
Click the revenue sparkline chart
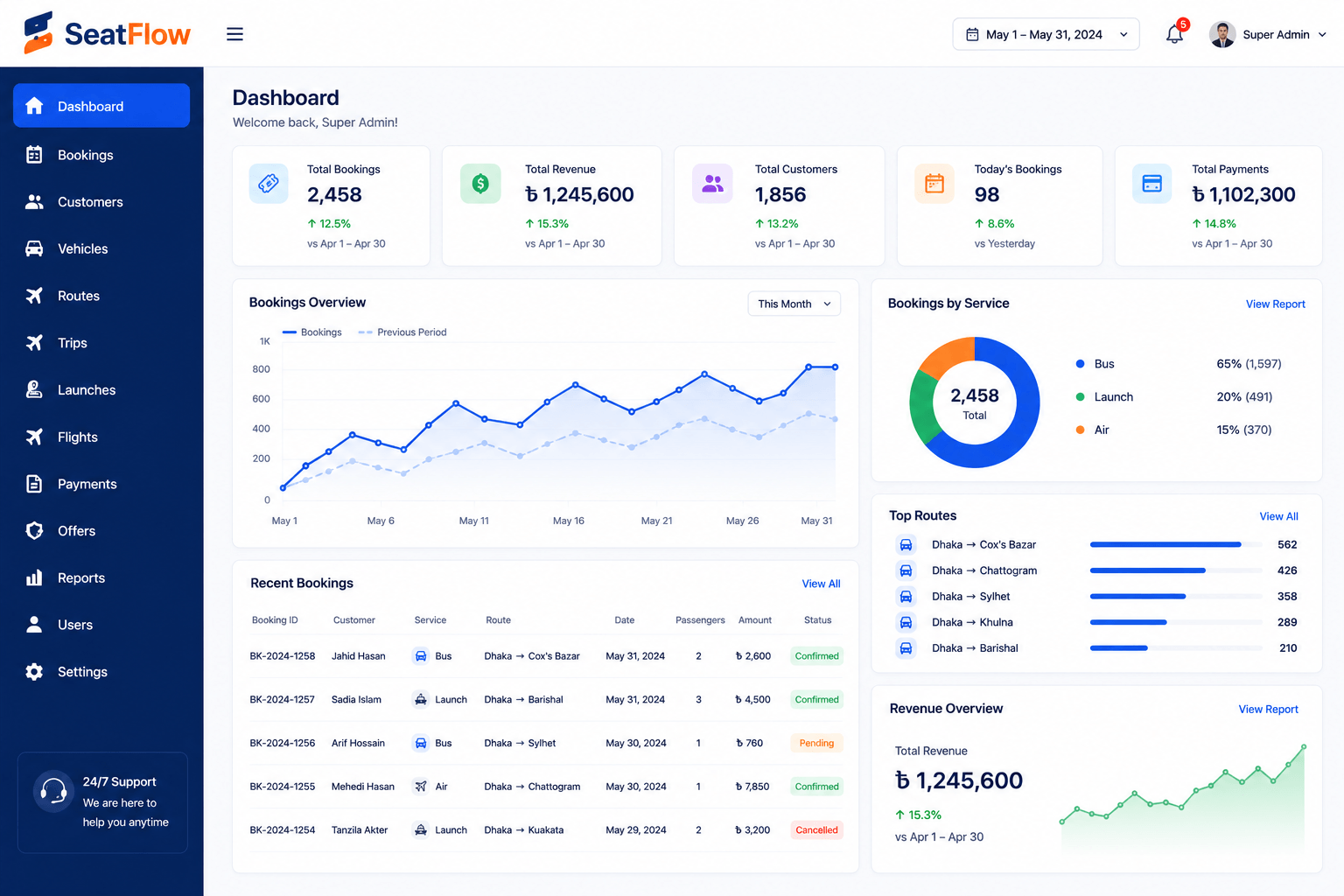[1183, 798]
